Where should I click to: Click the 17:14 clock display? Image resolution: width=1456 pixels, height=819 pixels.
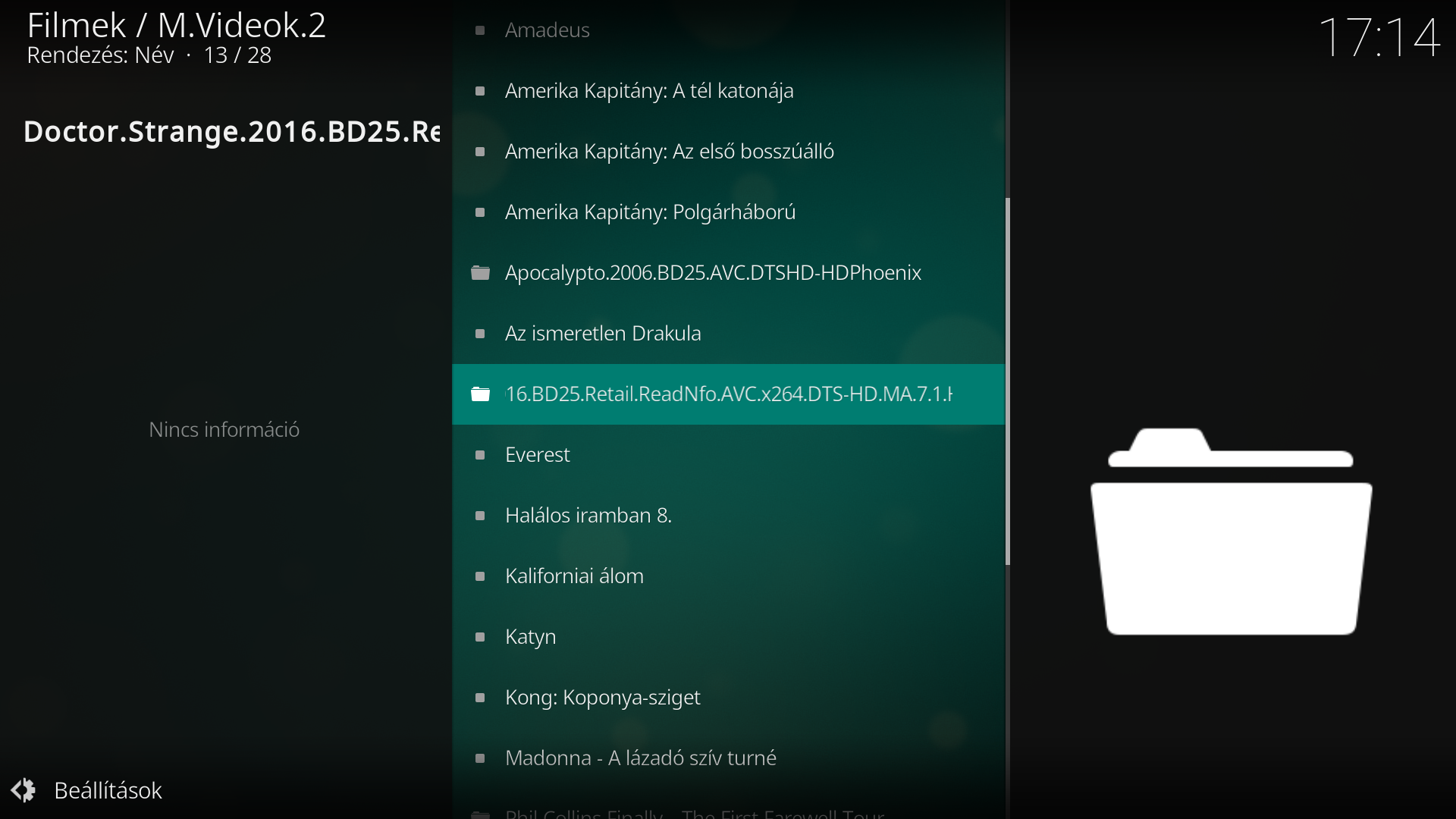(1379, 36)
